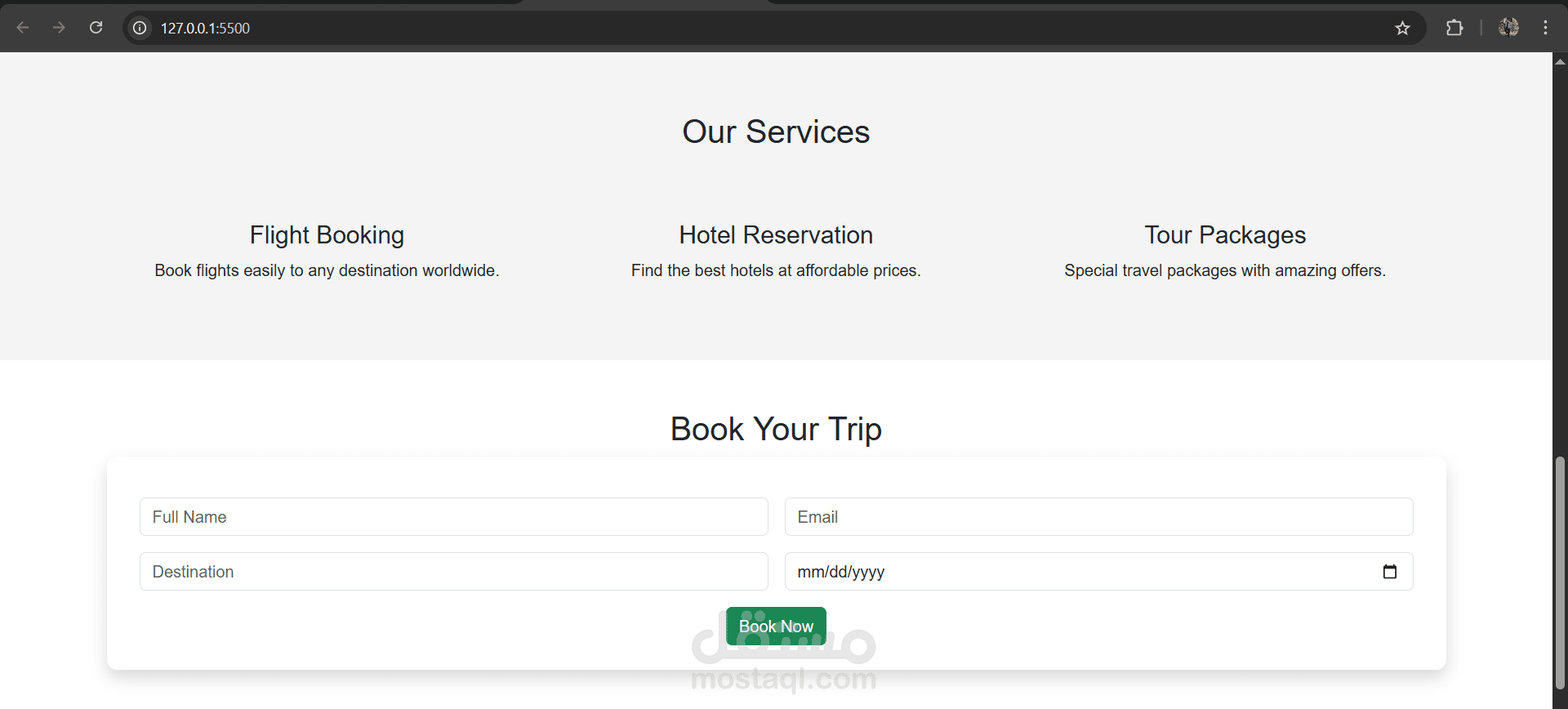
Task: View site information icon
Action: [140, 28]
